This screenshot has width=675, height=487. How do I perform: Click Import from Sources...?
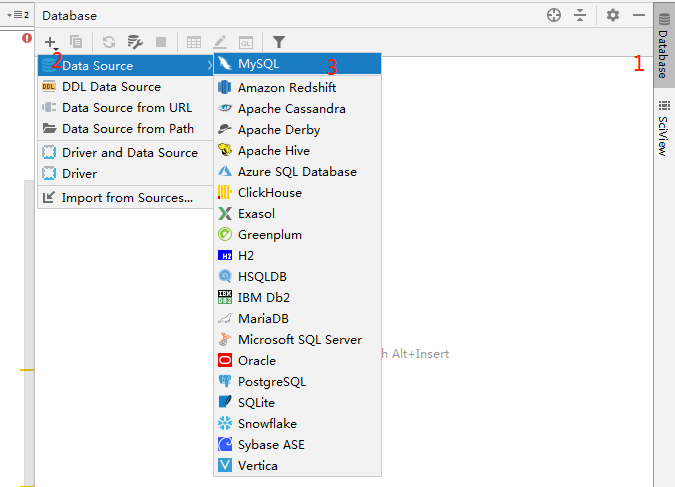tap(125, 198)
